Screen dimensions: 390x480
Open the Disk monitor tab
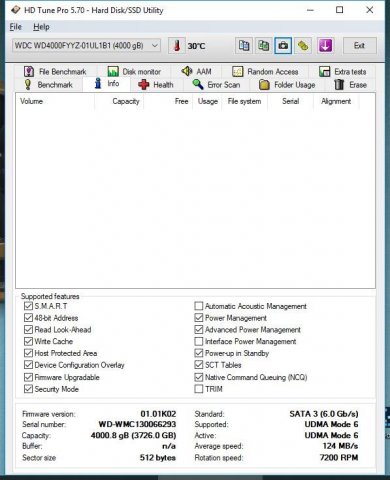(x=134, y=71)
